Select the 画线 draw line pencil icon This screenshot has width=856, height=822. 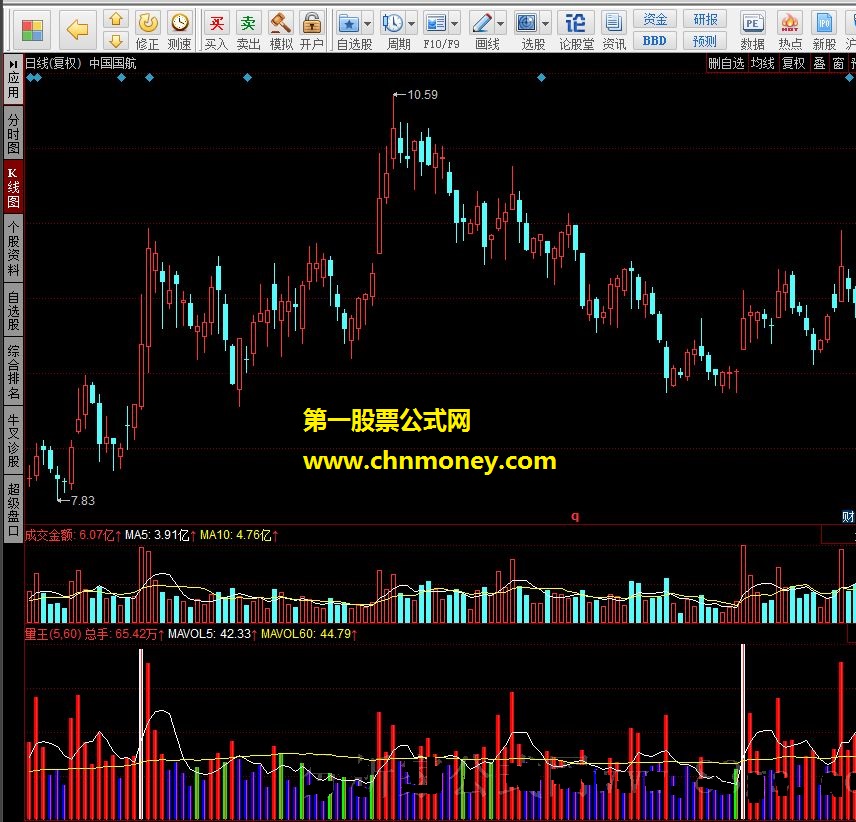pyautogui.click(x=482, y=23)
